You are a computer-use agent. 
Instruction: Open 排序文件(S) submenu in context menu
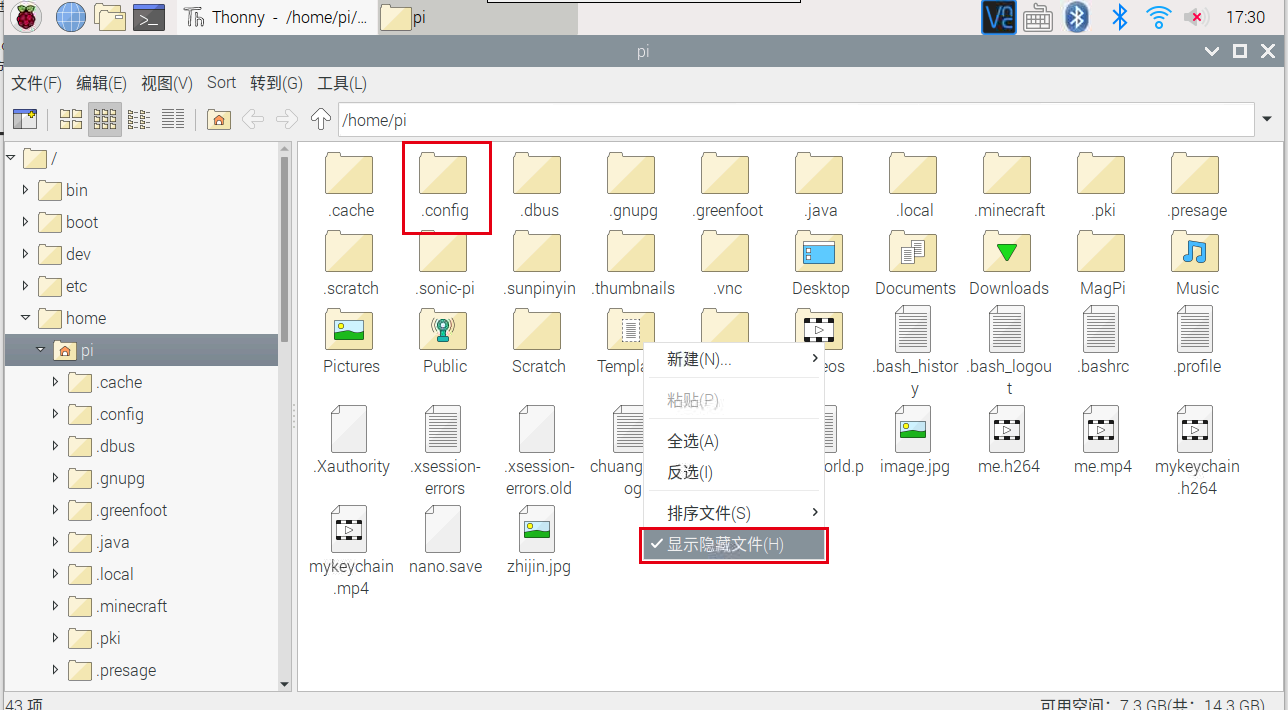[734, 513]
